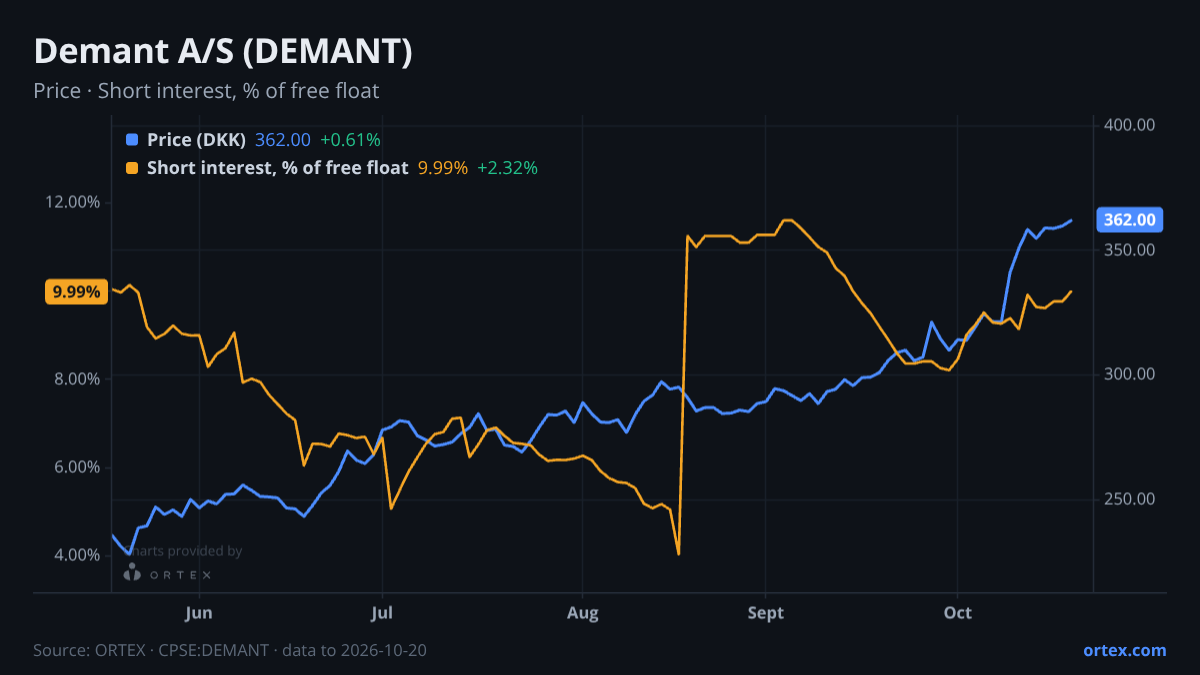Click the Source: ORTEX data footer text
This screenshot has width=1200, height=675.
click(x=230, y=650)
